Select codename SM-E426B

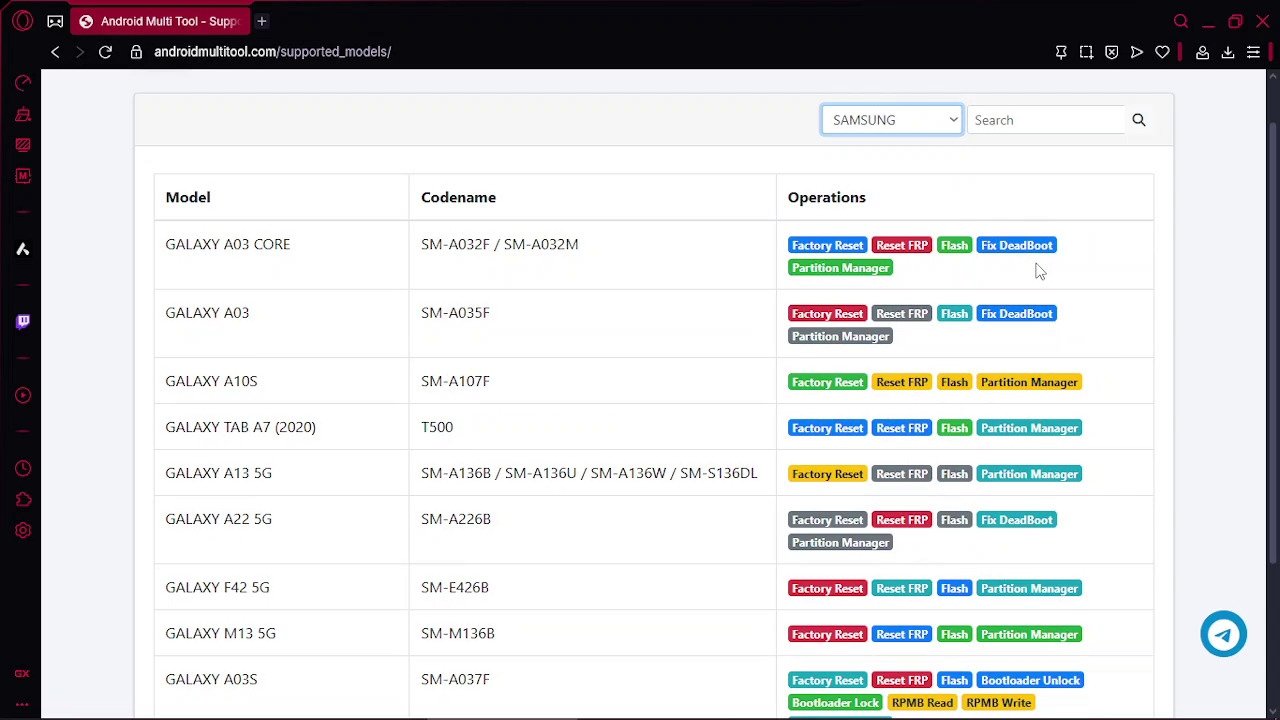tap(455, 587)
